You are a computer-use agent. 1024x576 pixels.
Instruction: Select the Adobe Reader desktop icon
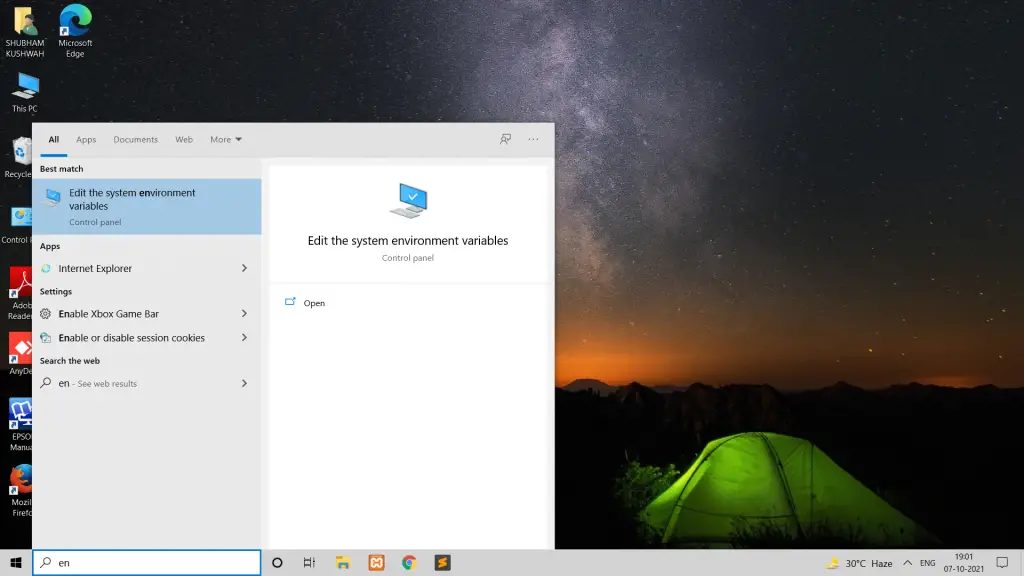click(x=20, y=294)
